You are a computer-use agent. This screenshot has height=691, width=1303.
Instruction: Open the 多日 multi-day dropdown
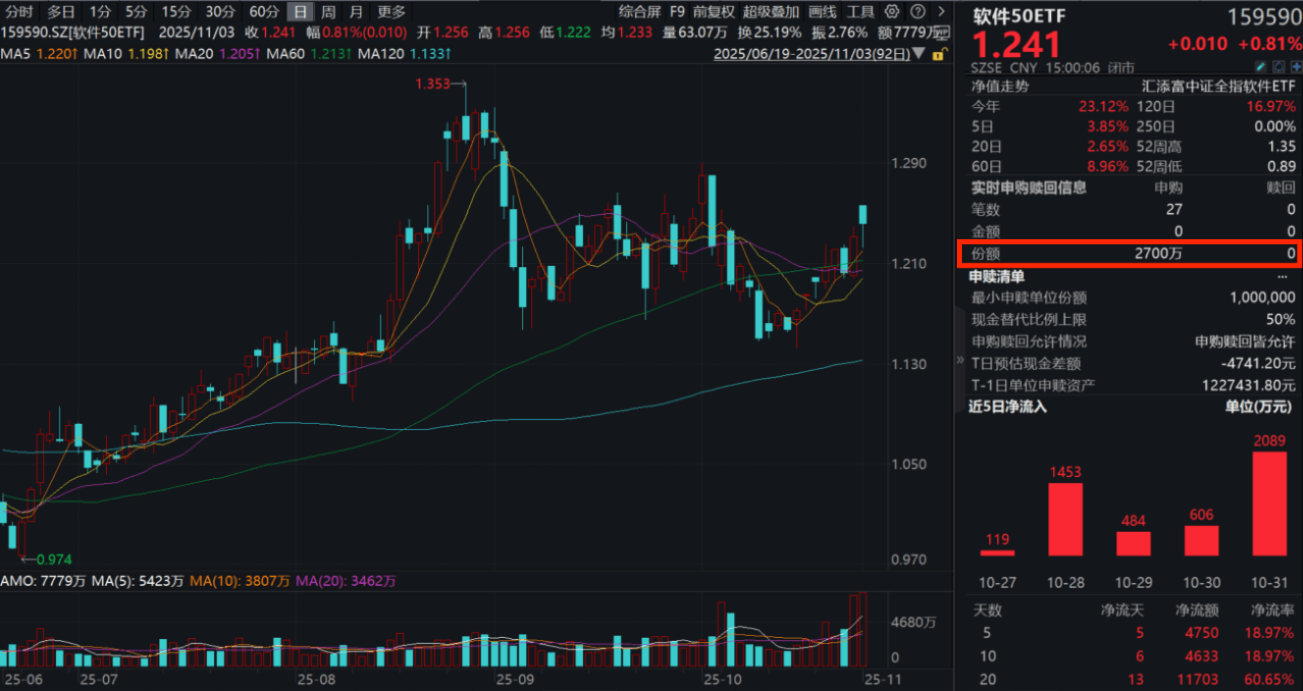pyautogui.click(x=59, y=12)
